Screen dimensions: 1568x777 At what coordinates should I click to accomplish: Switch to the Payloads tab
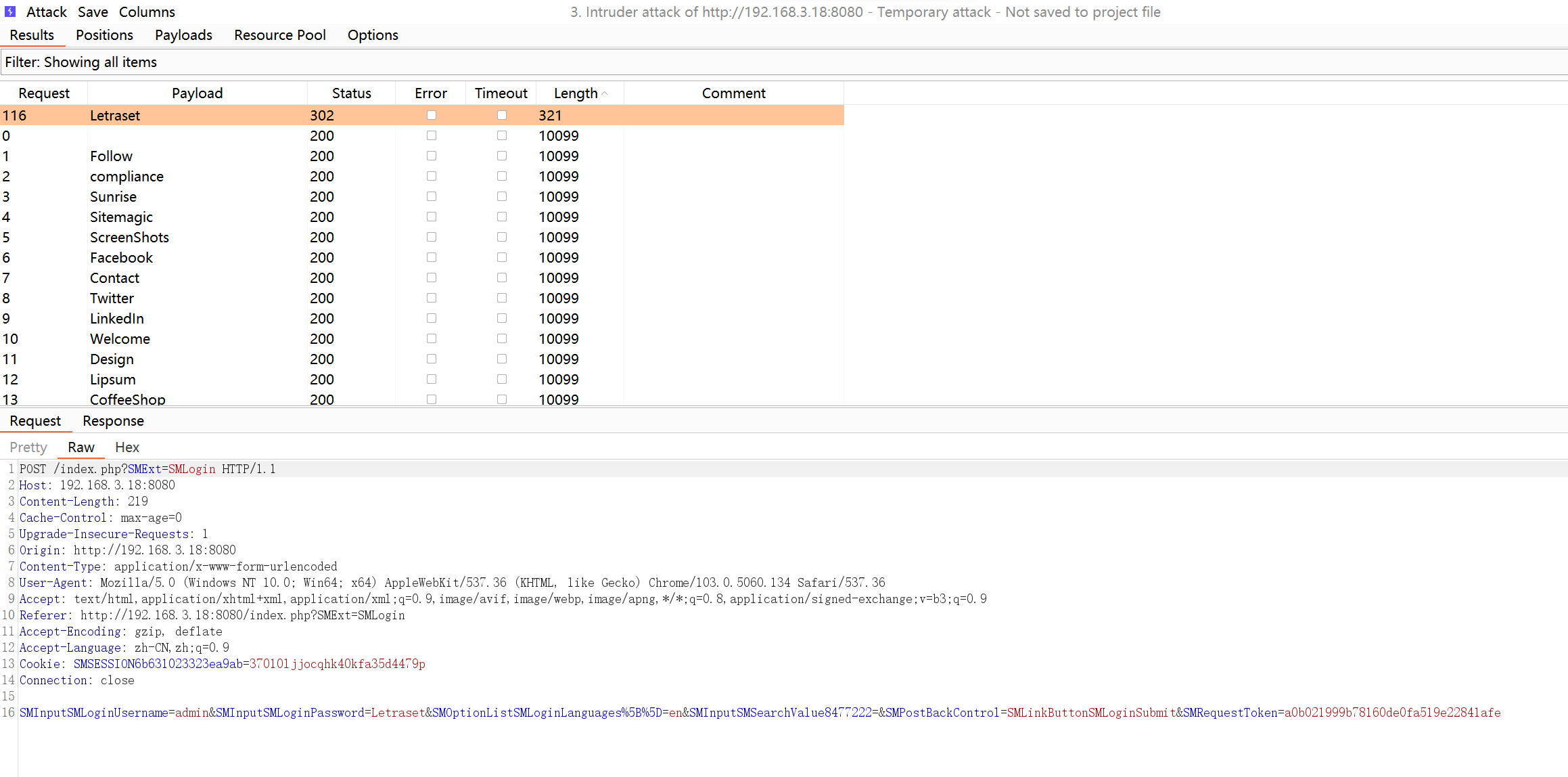[x=183, y=35]
